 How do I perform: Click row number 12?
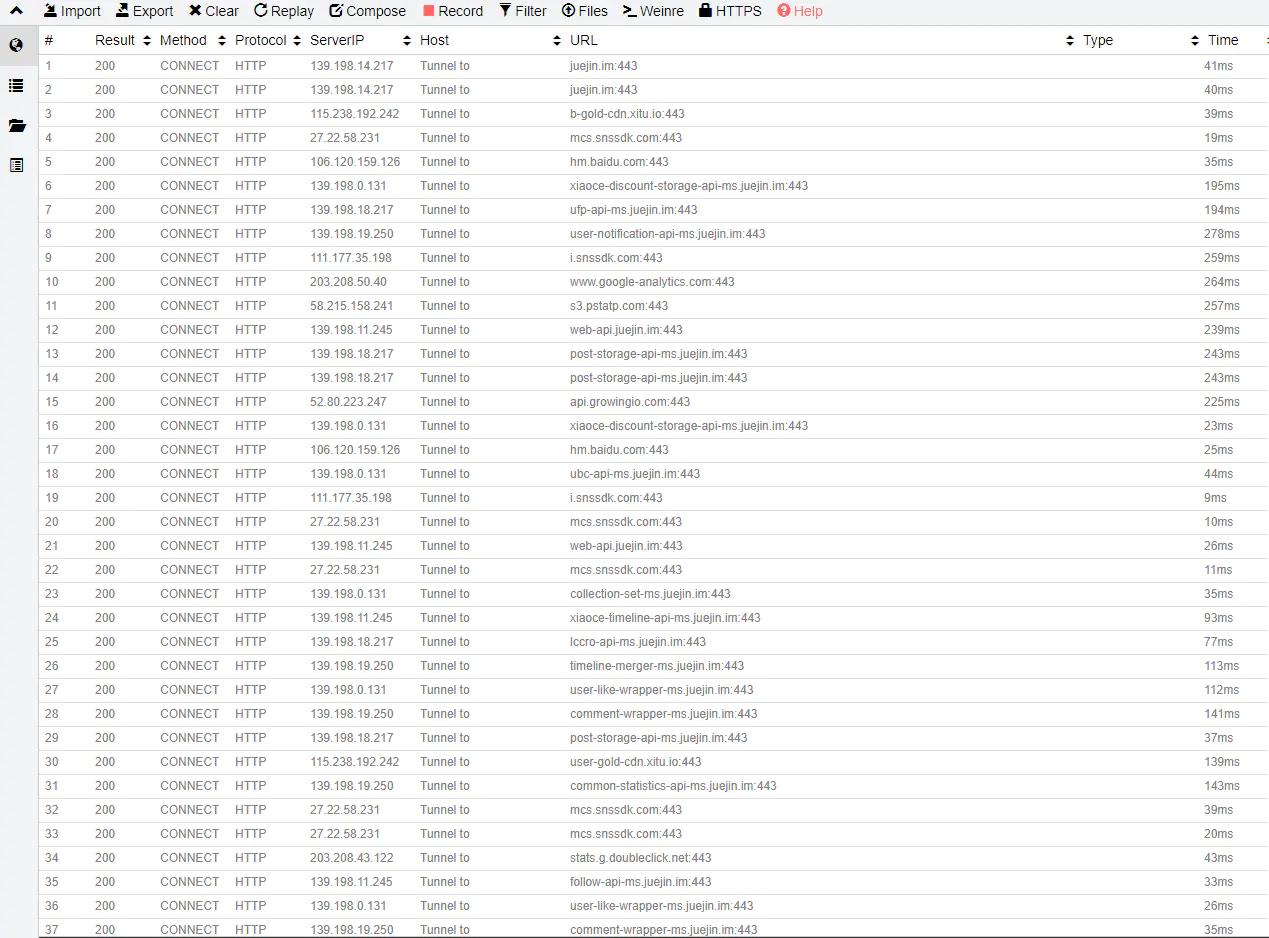tap(52, 330)
